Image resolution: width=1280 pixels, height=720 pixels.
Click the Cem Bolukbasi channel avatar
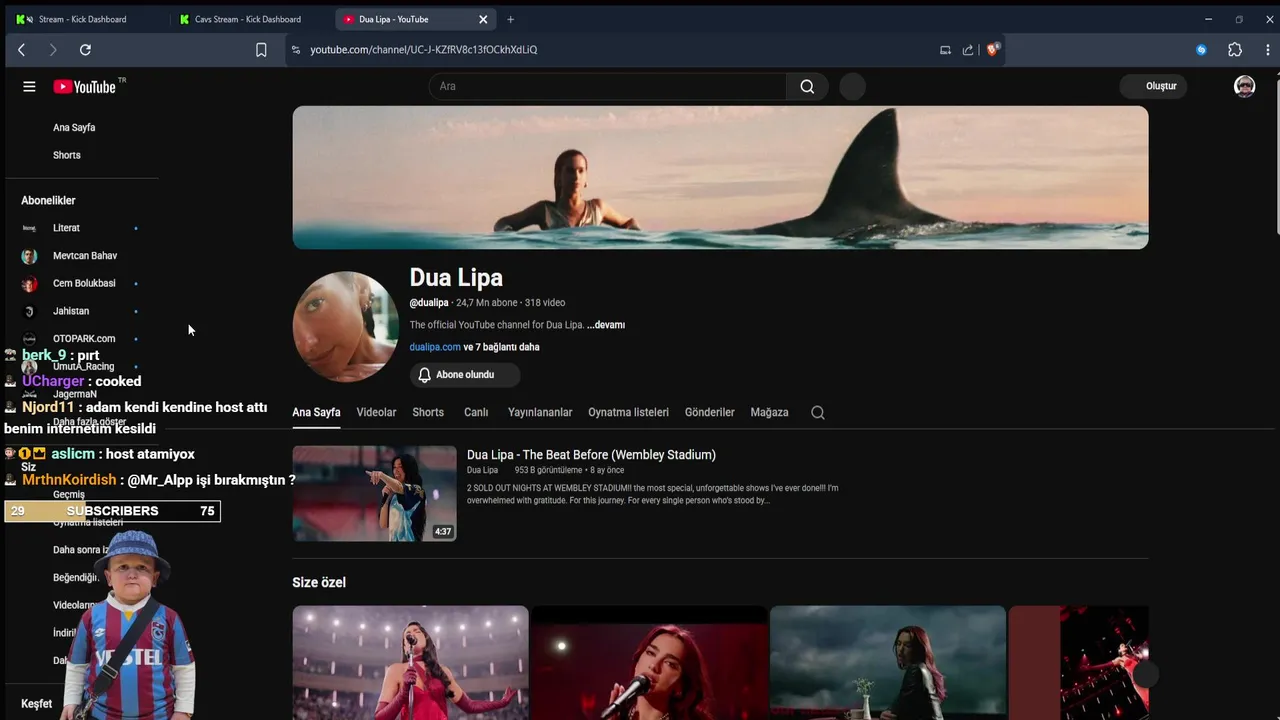coord(29,284)
